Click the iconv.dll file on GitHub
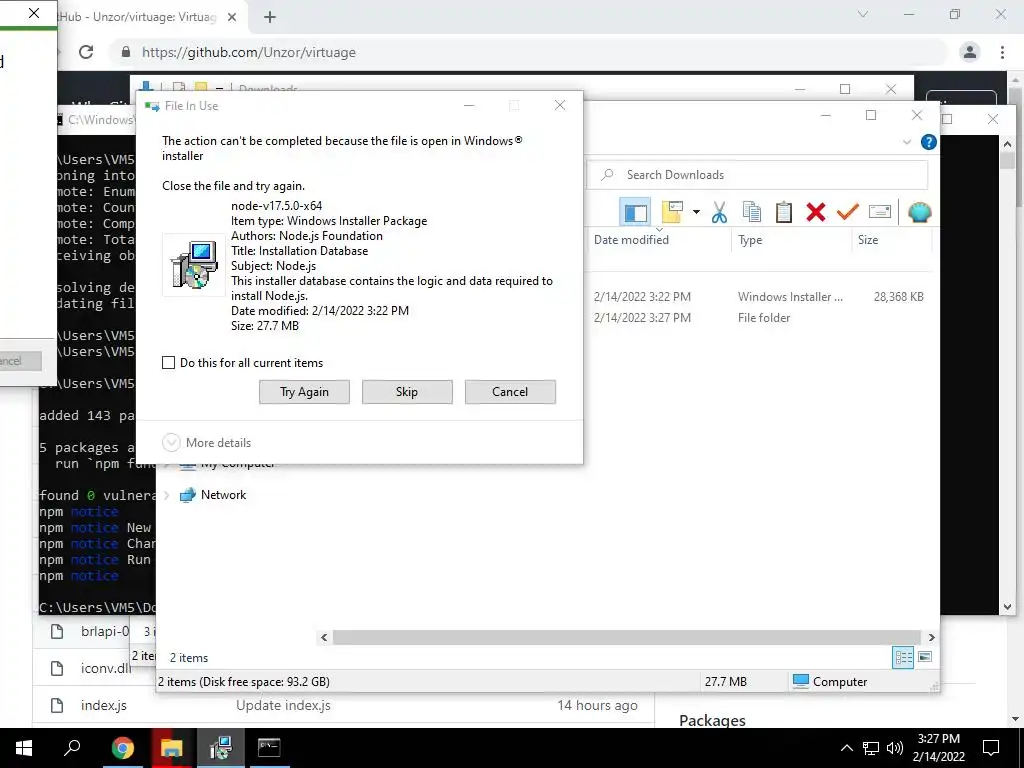This screenshot has height=768, width=1024. pos(106,667)
